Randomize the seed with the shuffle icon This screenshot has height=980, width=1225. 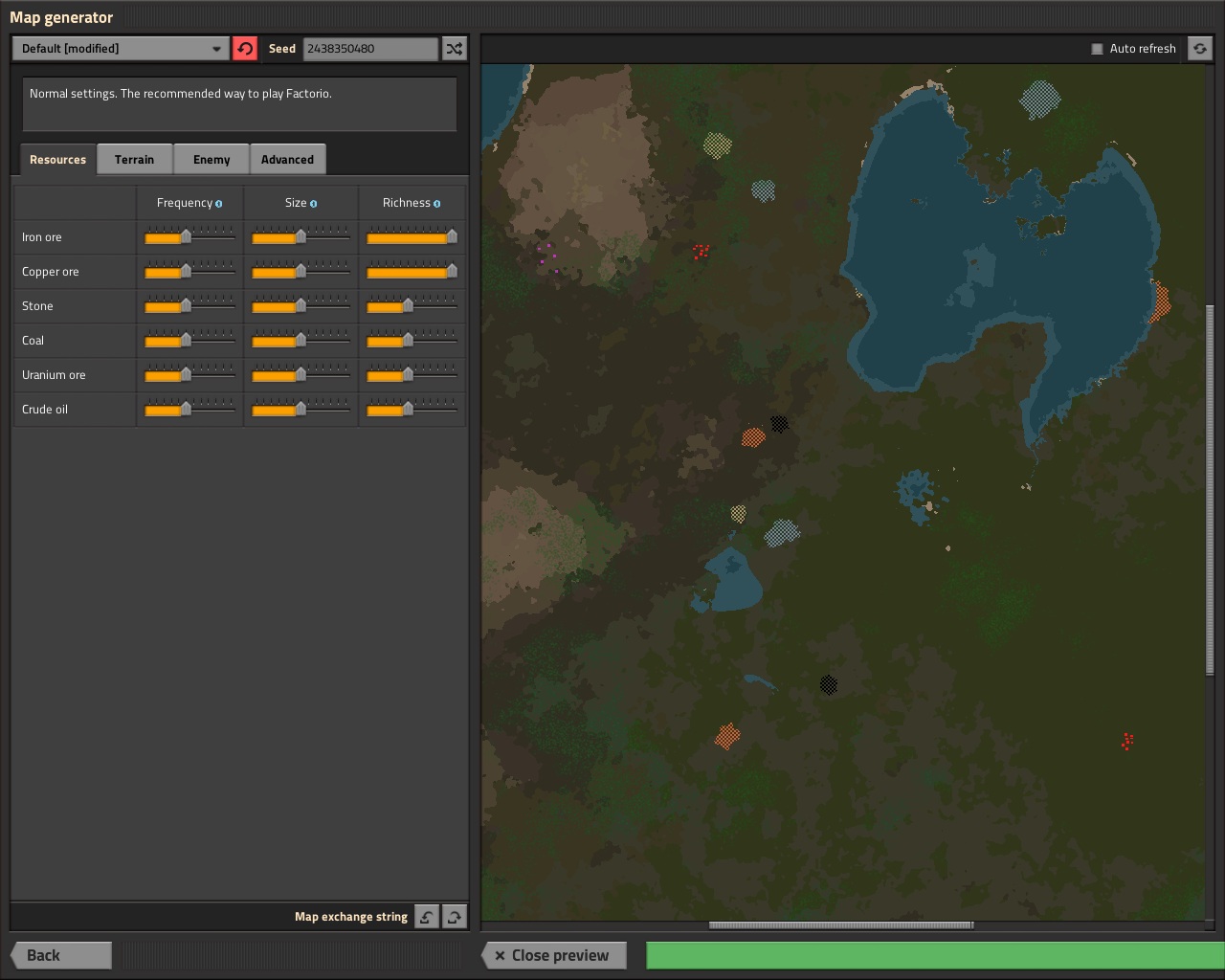click(x=455, y=48)
